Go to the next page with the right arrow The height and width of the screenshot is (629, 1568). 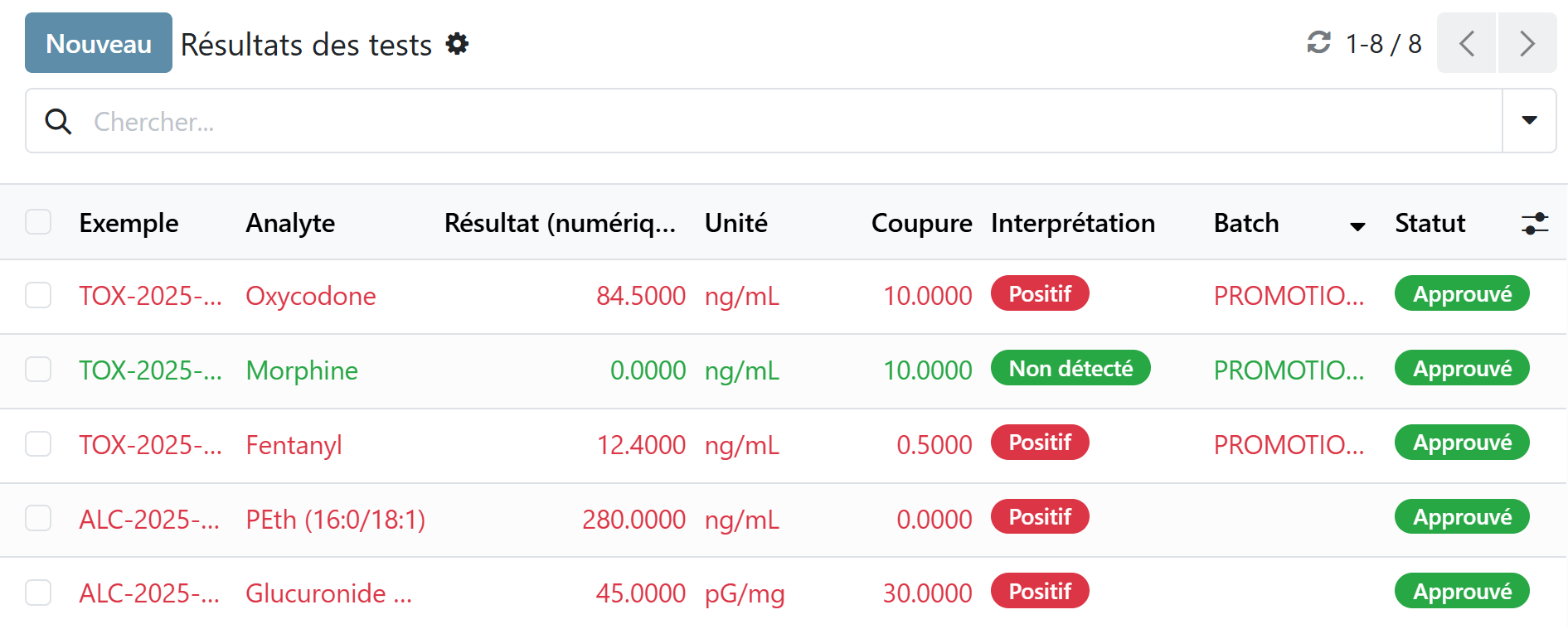(1527, 43)
